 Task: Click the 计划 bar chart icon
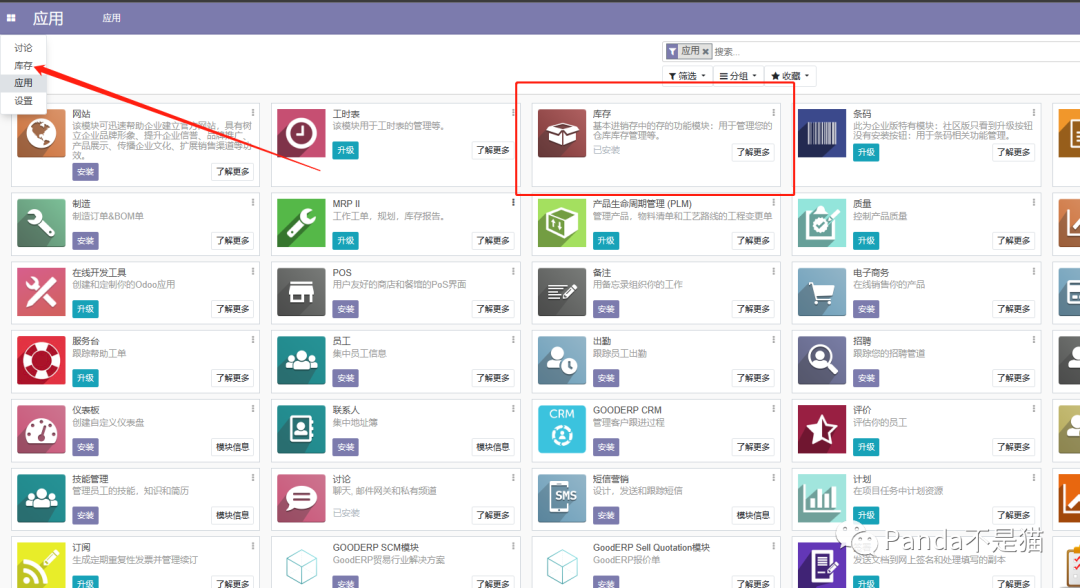click(822, 498)
